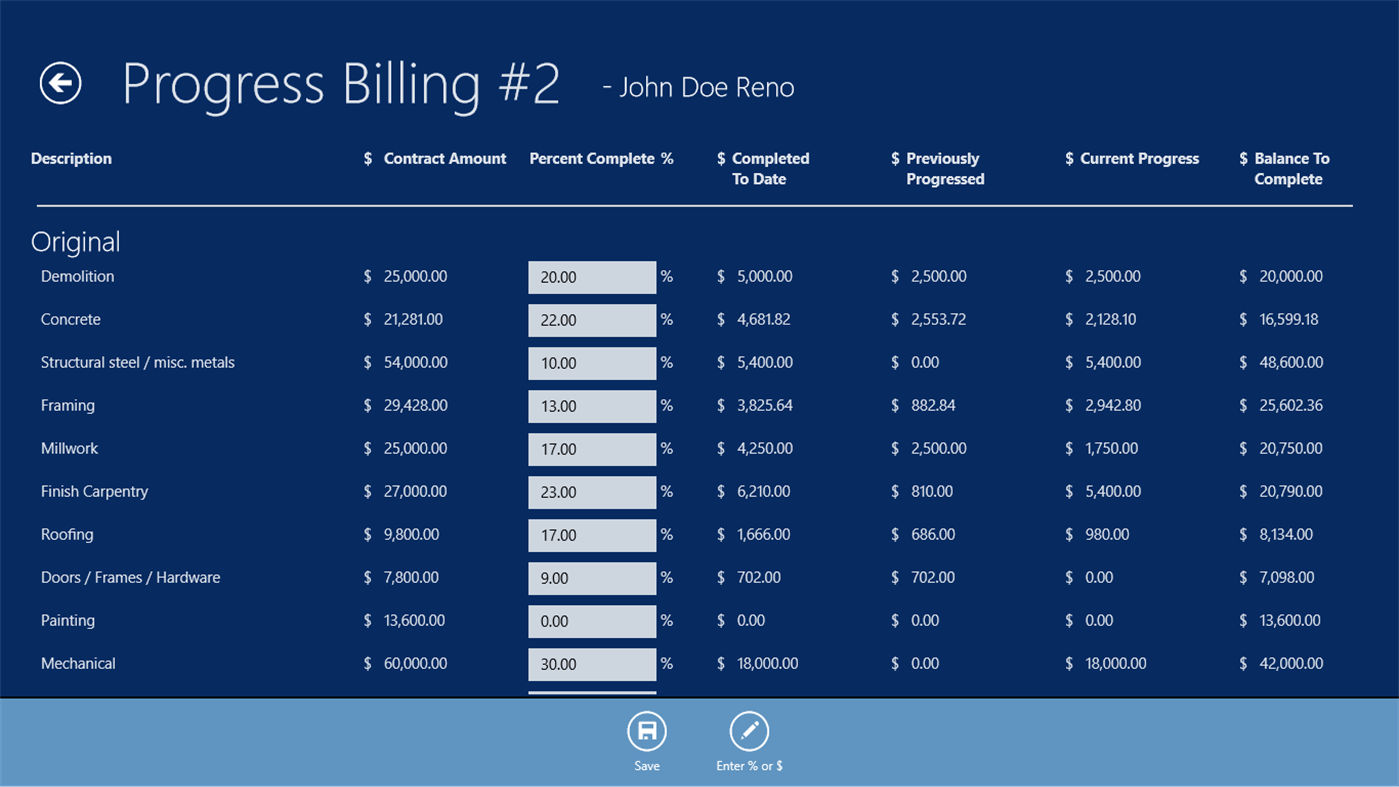Click the $ icon on Balance To Complete header
Image resolution: width=1399 pixels, height=787 pixels.
[x=1243, y=158]
